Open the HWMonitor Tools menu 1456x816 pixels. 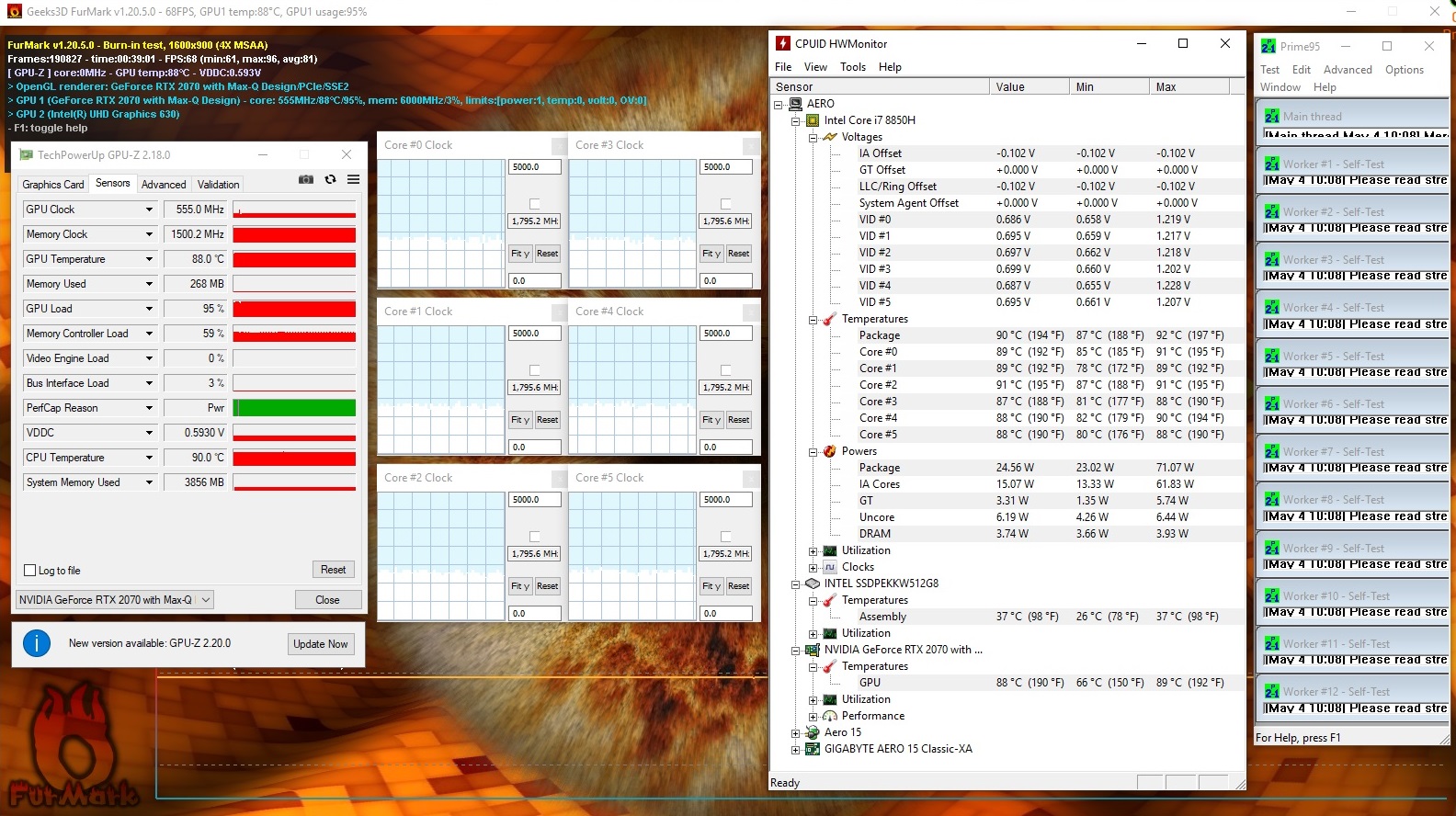[853, 67]
